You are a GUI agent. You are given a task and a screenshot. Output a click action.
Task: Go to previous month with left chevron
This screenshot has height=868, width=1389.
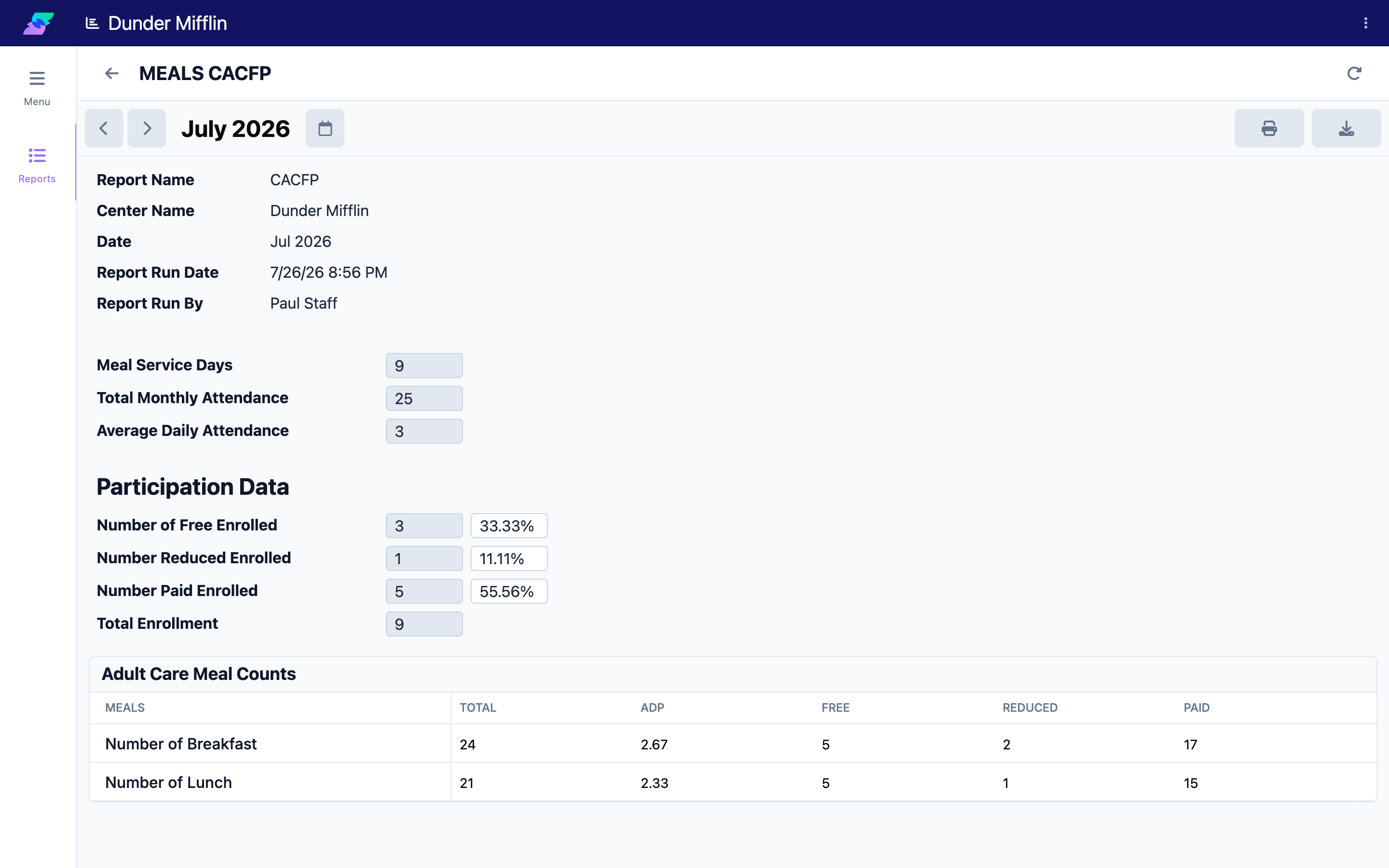click(x=104, y=128)
